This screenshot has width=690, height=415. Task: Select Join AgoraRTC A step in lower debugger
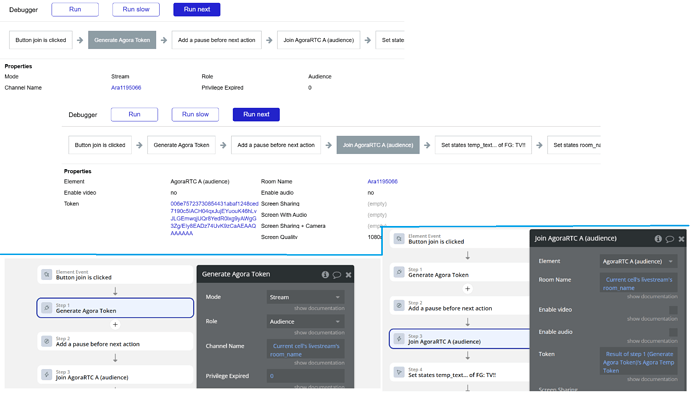point(377,145)
